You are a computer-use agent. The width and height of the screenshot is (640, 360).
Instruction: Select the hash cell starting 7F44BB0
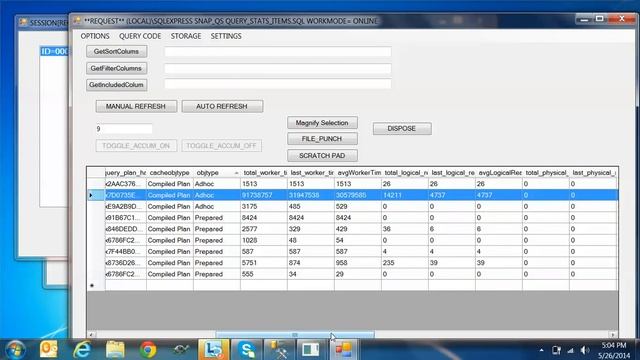pos(126,251)
